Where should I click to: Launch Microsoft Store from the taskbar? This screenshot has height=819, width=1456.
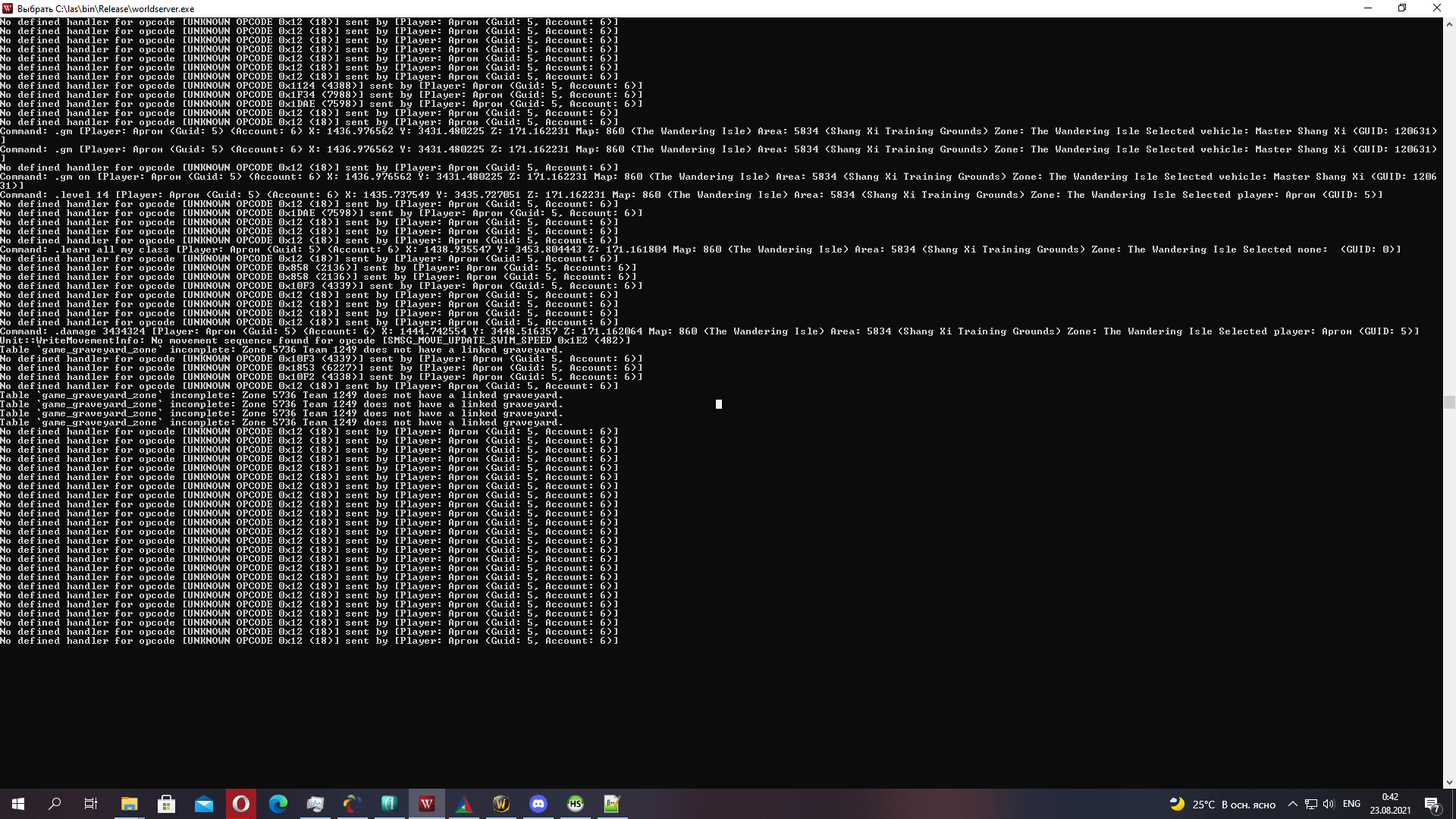pyautogui.click(x=166, y=804)
